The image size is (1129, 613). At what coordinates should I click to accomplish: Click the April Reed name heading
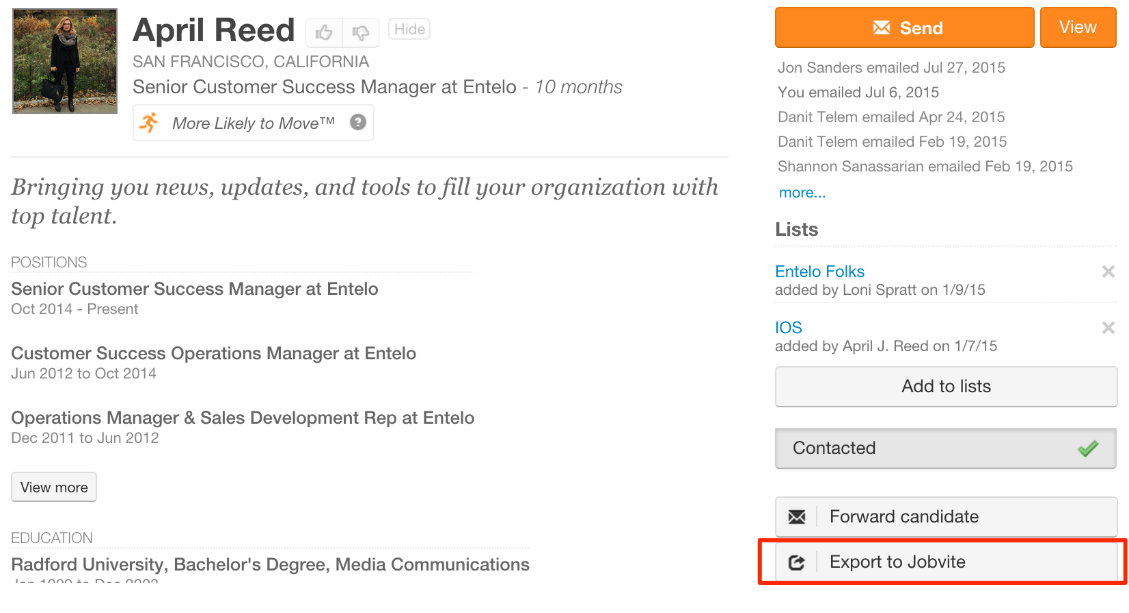pos(214,30)
